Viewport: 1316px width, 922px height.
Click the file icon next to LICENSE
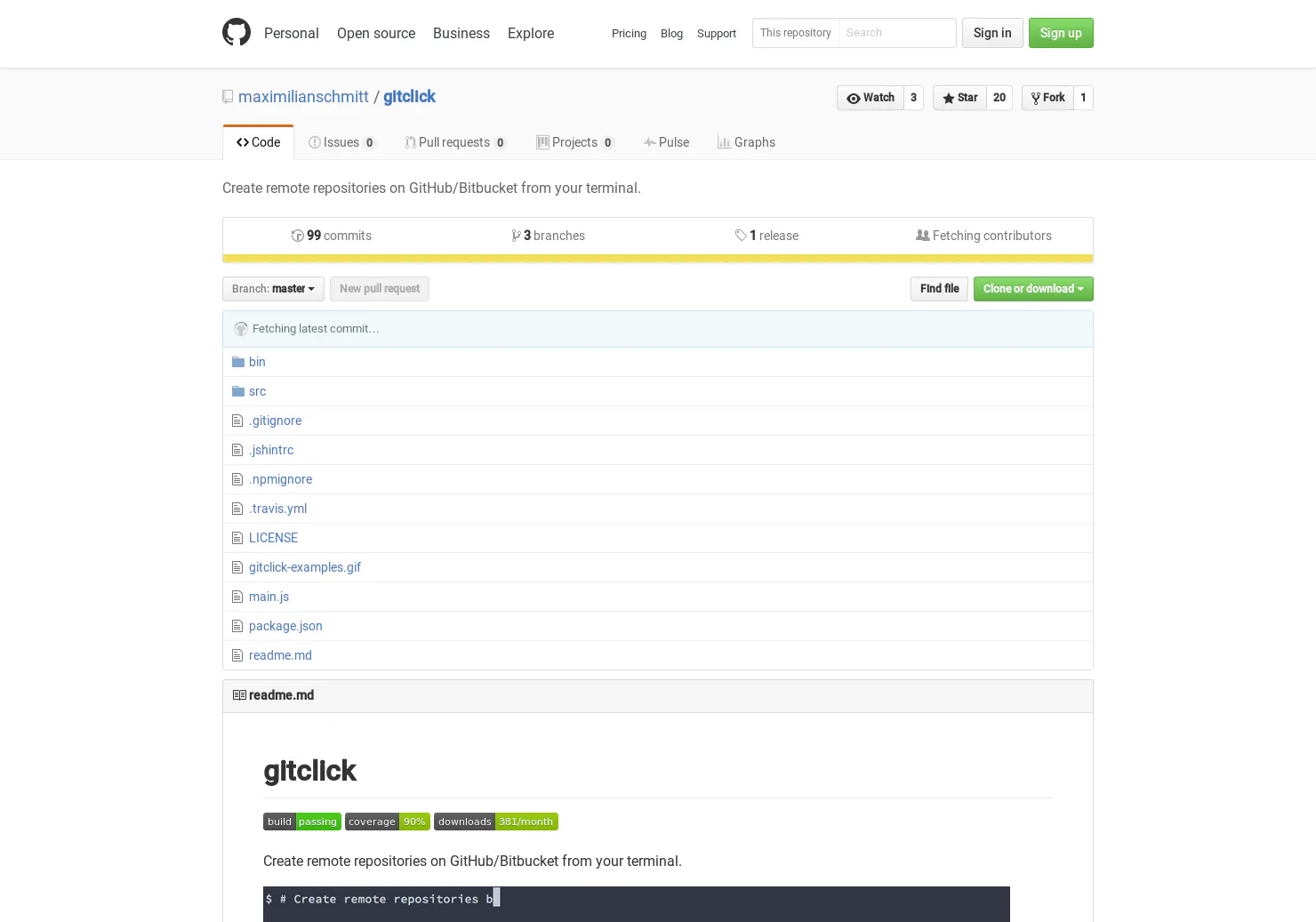[x=237, y=538]
